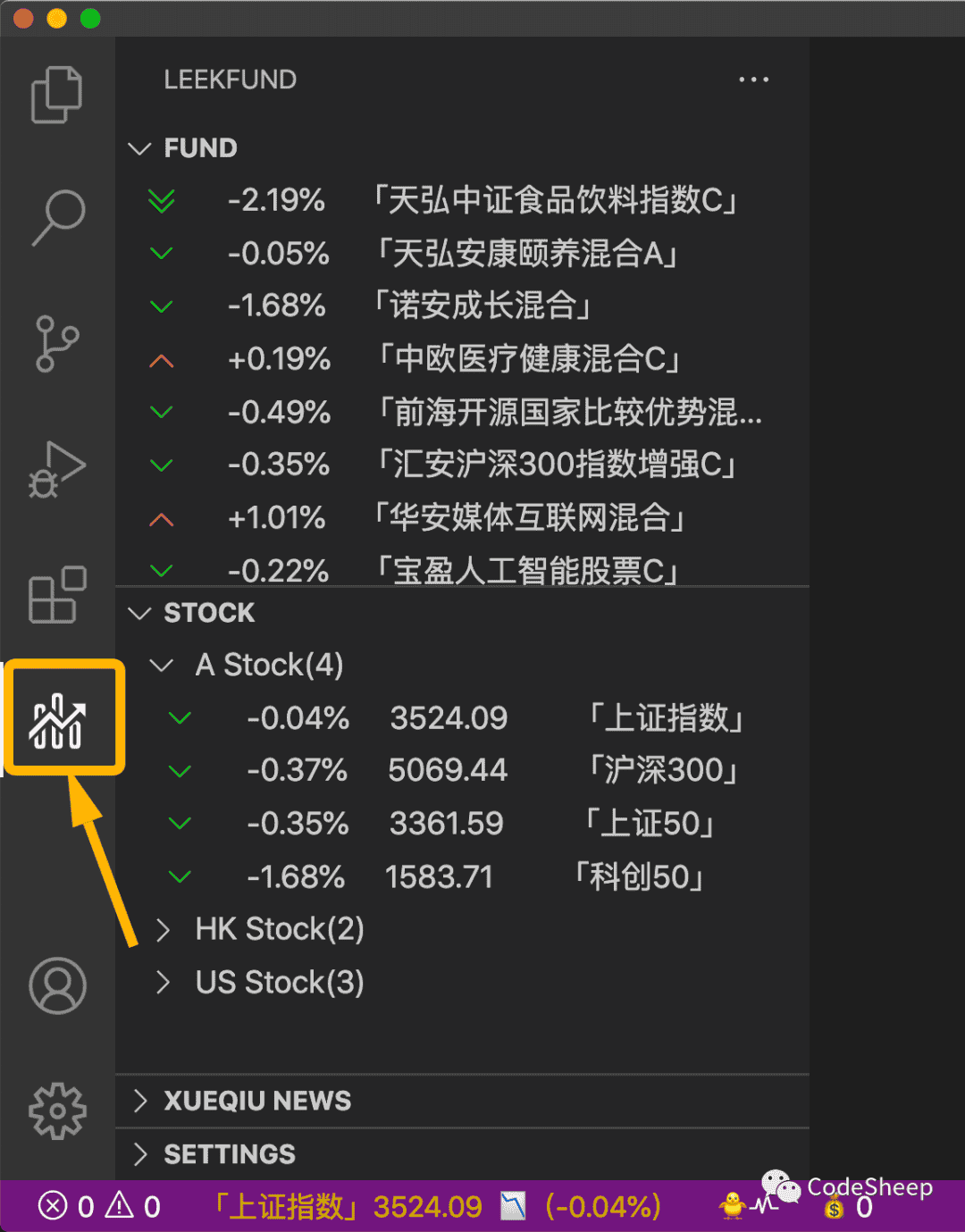
Task: Open the Accounts profile icon
Action: (57, 985)
